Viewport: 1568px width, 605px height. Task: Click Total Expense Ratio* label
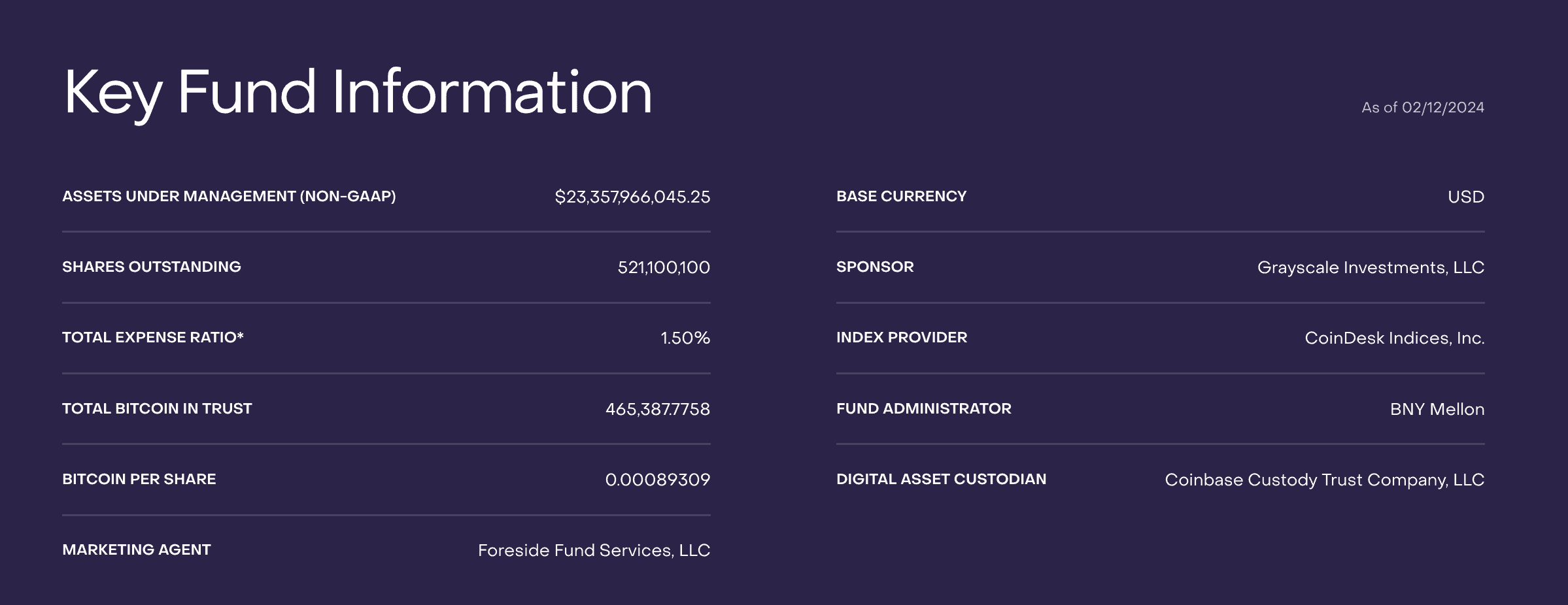[152, 337]
